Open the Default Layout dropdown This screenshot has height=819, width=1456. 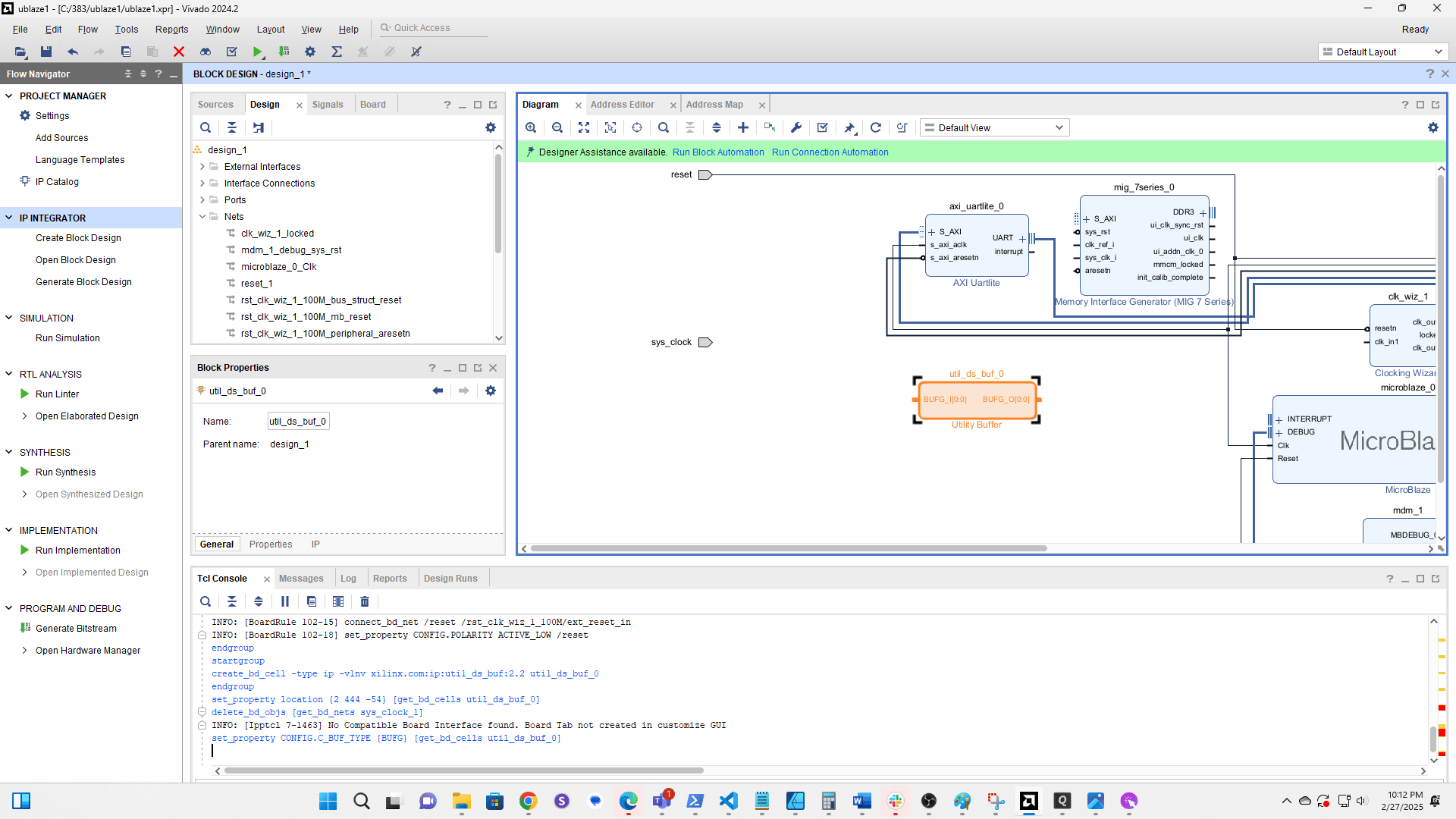click(x=1382, y=52)
